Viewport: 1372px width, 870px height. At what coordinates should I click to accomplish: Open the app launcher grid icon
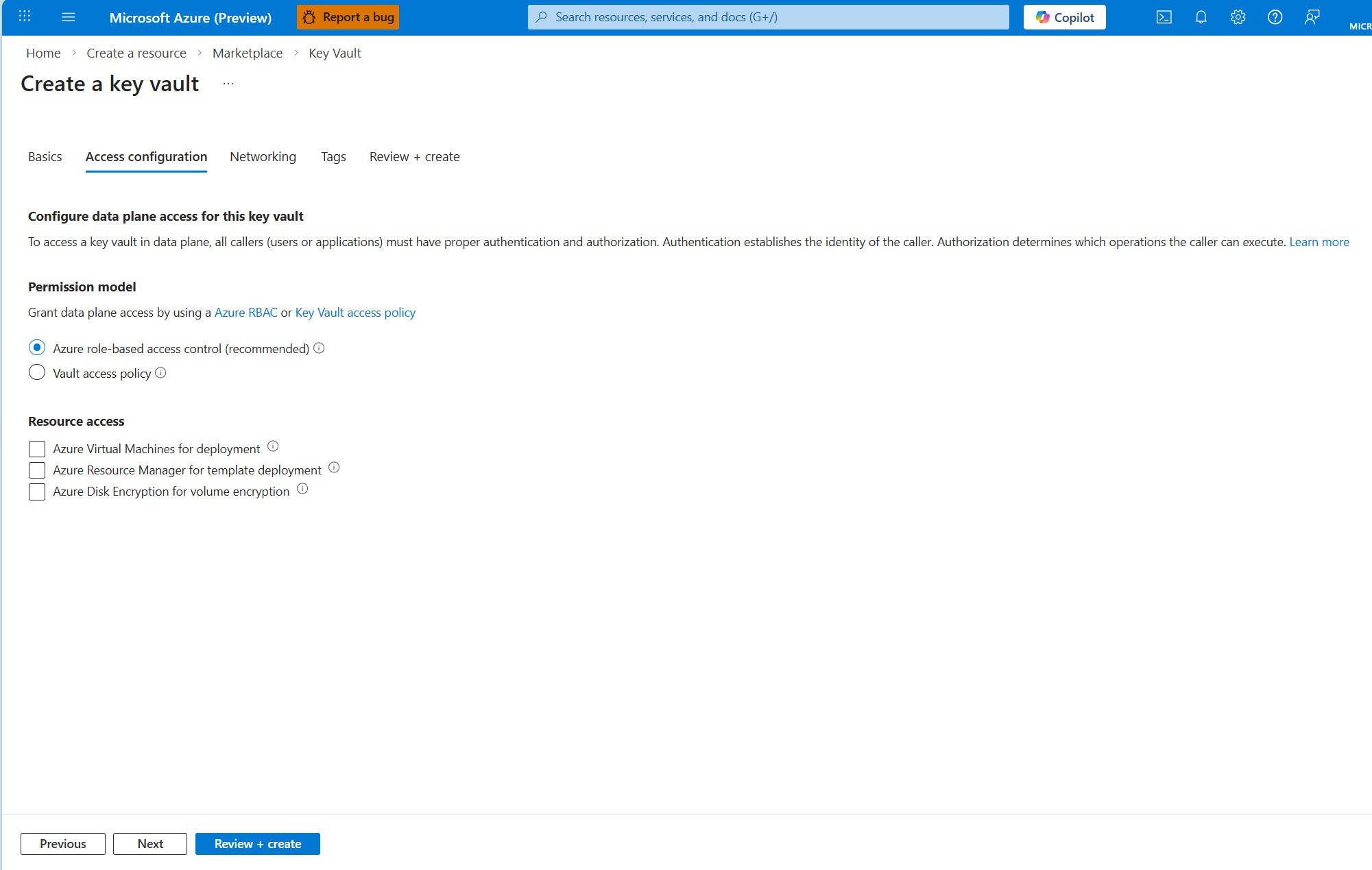(25, 16)
